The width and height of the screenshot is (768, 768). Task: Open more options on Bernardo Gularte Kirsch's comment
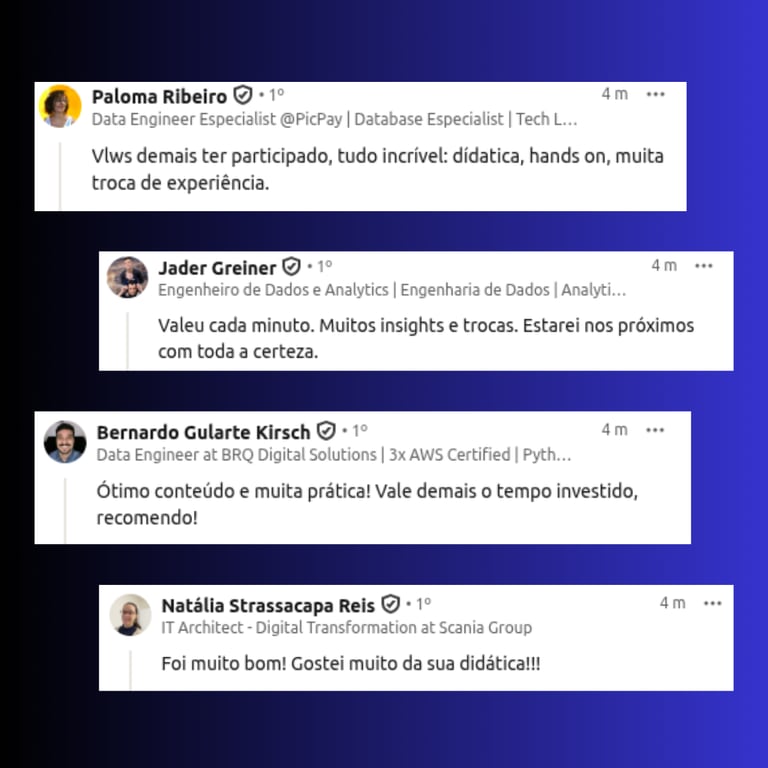pos(655,430)
